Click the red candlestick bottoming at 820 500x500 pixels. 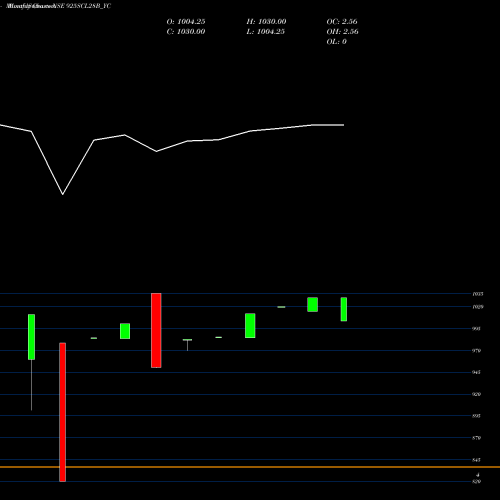(63, 412)
